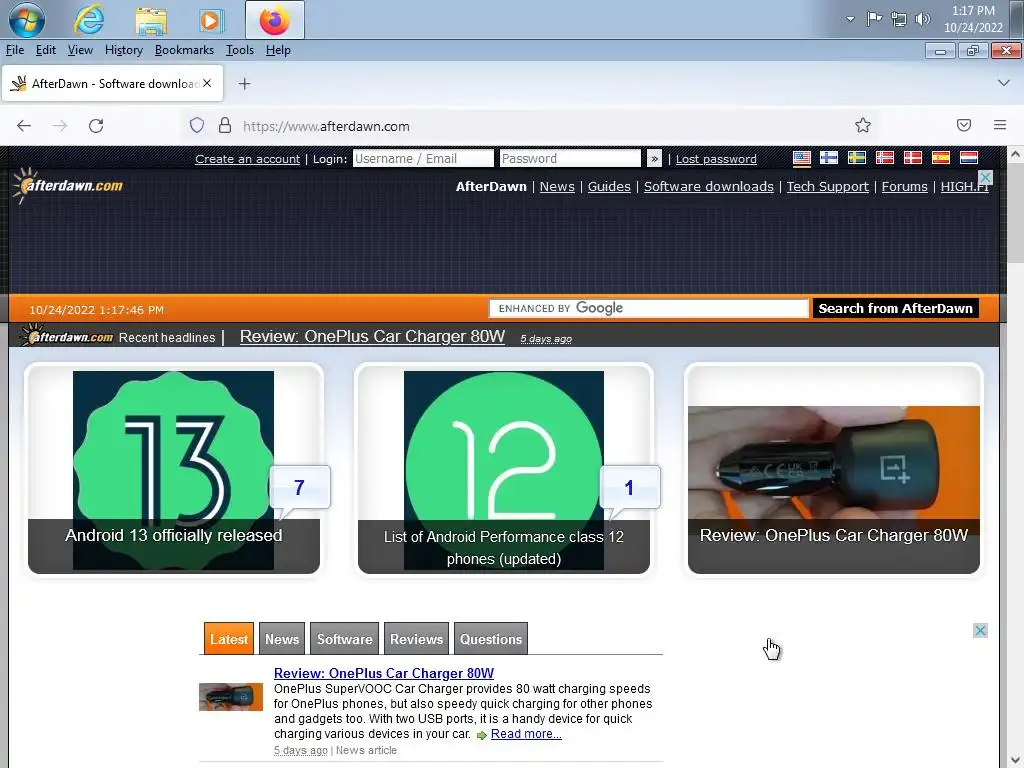Focus the Username / Email field
Image resolution: width=1024 pixels, height=768 pixels.
423,159
